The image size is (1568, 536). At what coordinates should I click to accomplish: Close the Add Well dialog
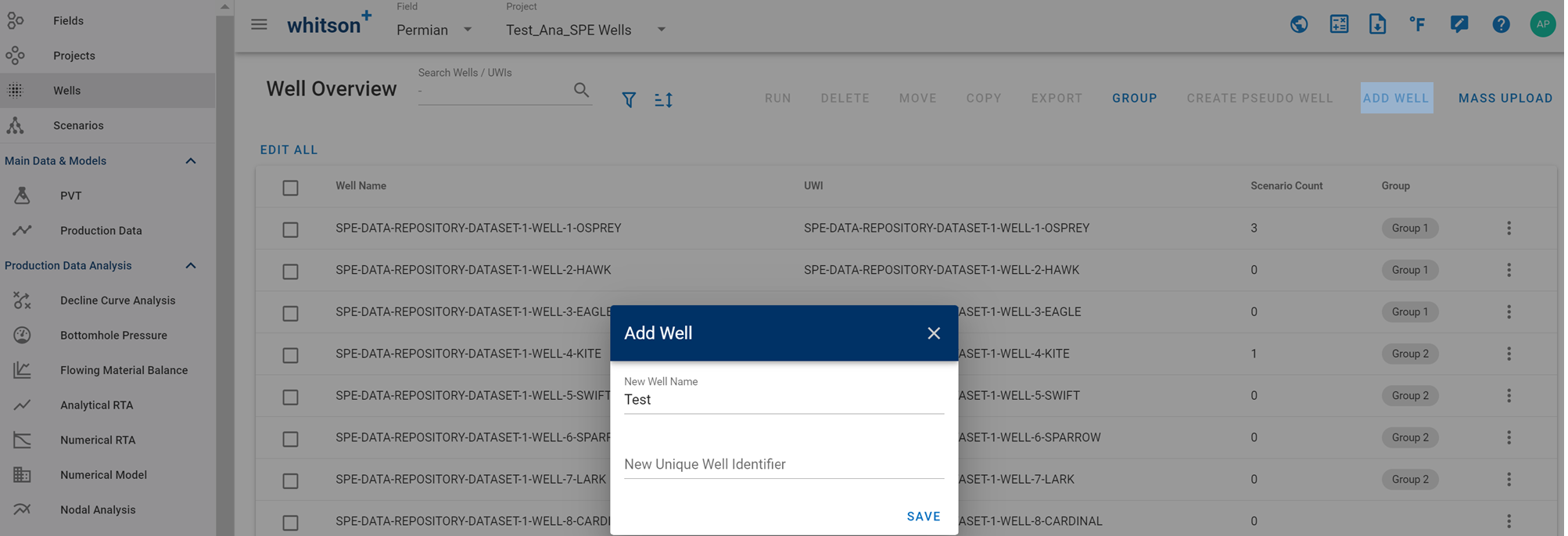click(x=934, y=333)
